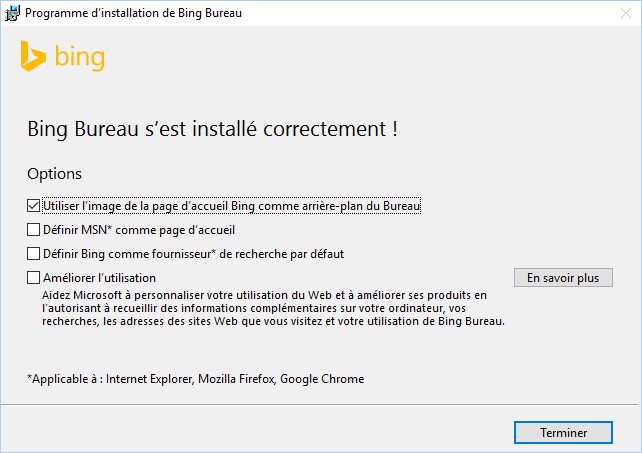The image size is (642, 453).
Task: Click 'Google Chrome' in the footnote
Action: click(323, 379)
